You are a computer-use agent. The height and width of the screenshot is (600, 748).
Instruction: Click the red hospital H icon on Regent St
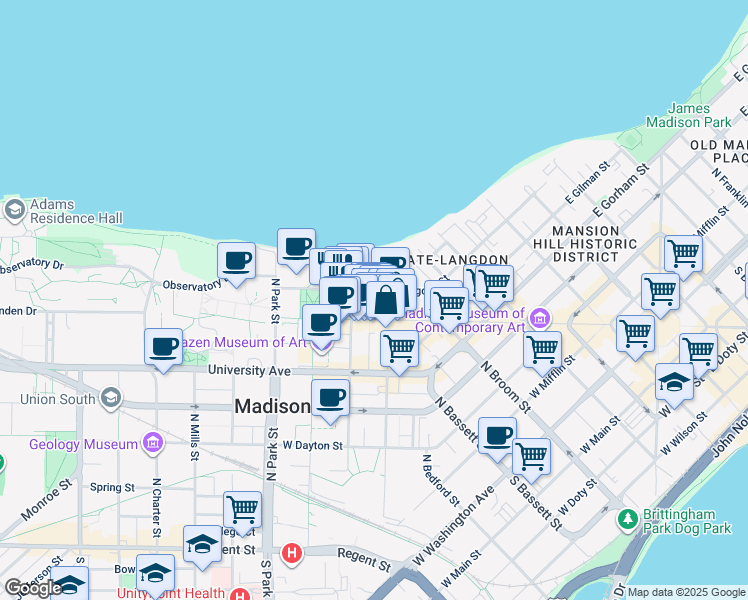[x=292, y=554]
